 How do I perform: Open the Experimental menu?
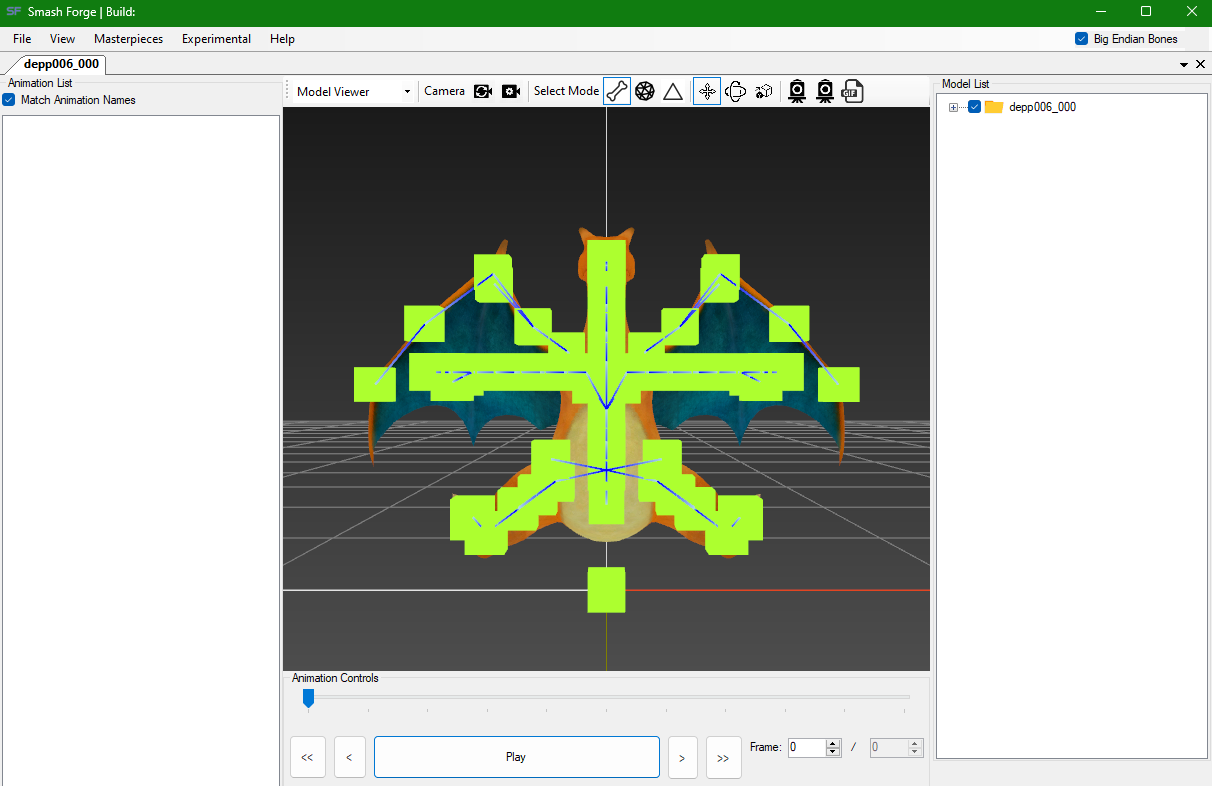[x=216, y=39]
